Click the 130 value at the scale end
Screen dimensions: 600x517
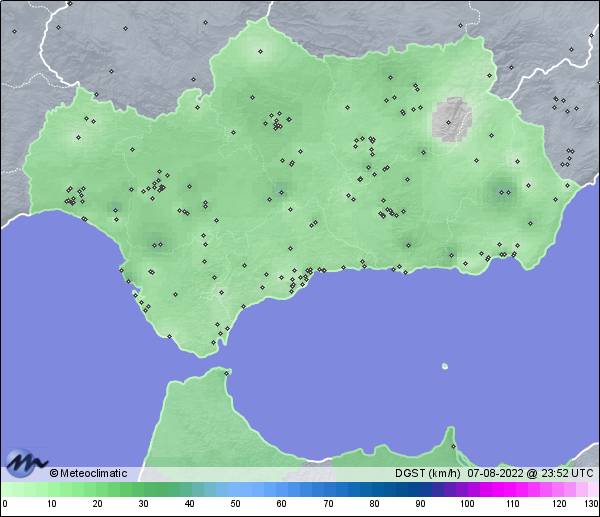click(x=591, y=504)
